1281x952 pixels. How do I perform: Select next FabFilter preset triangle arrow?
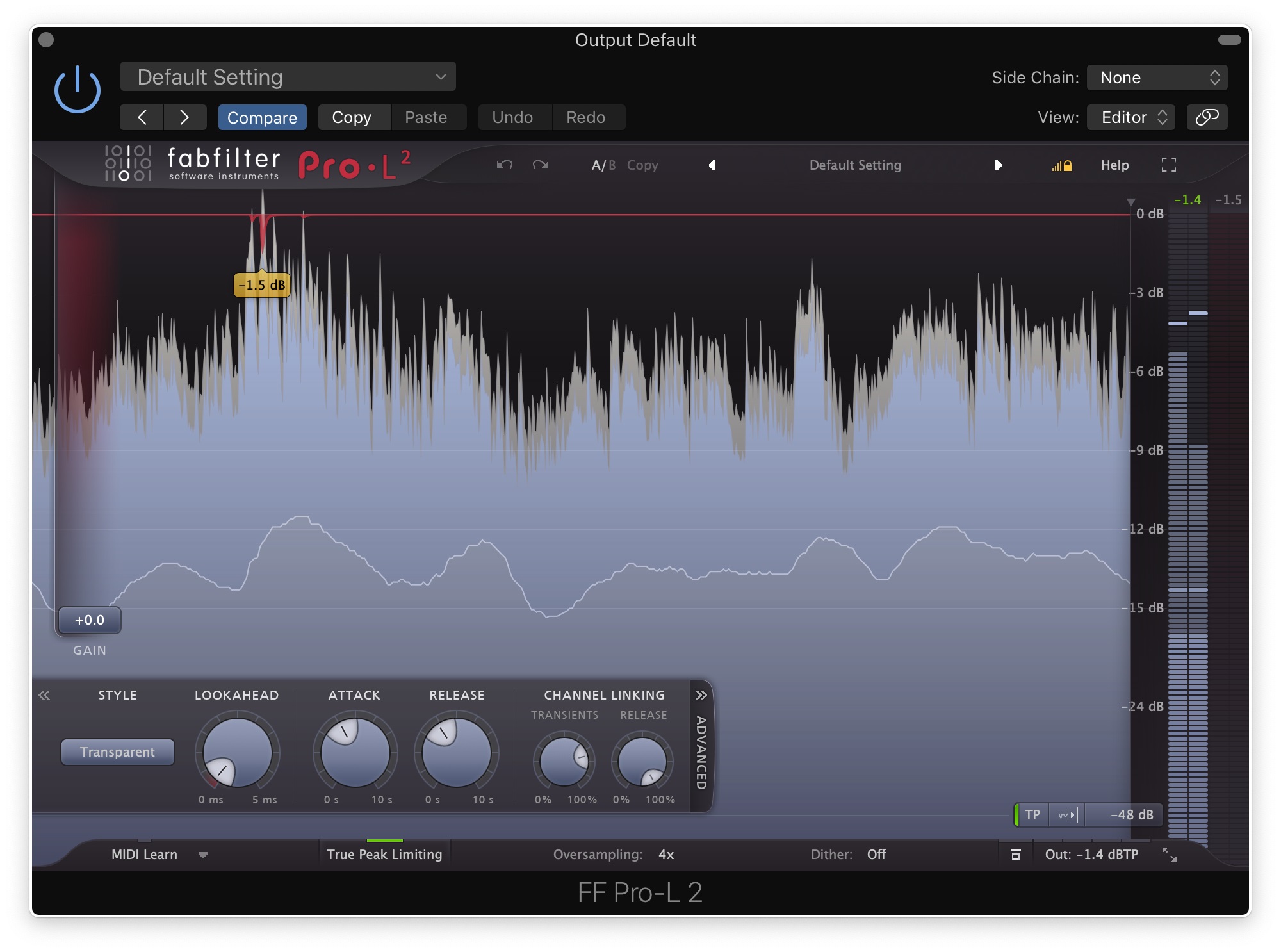click(998, 165)
